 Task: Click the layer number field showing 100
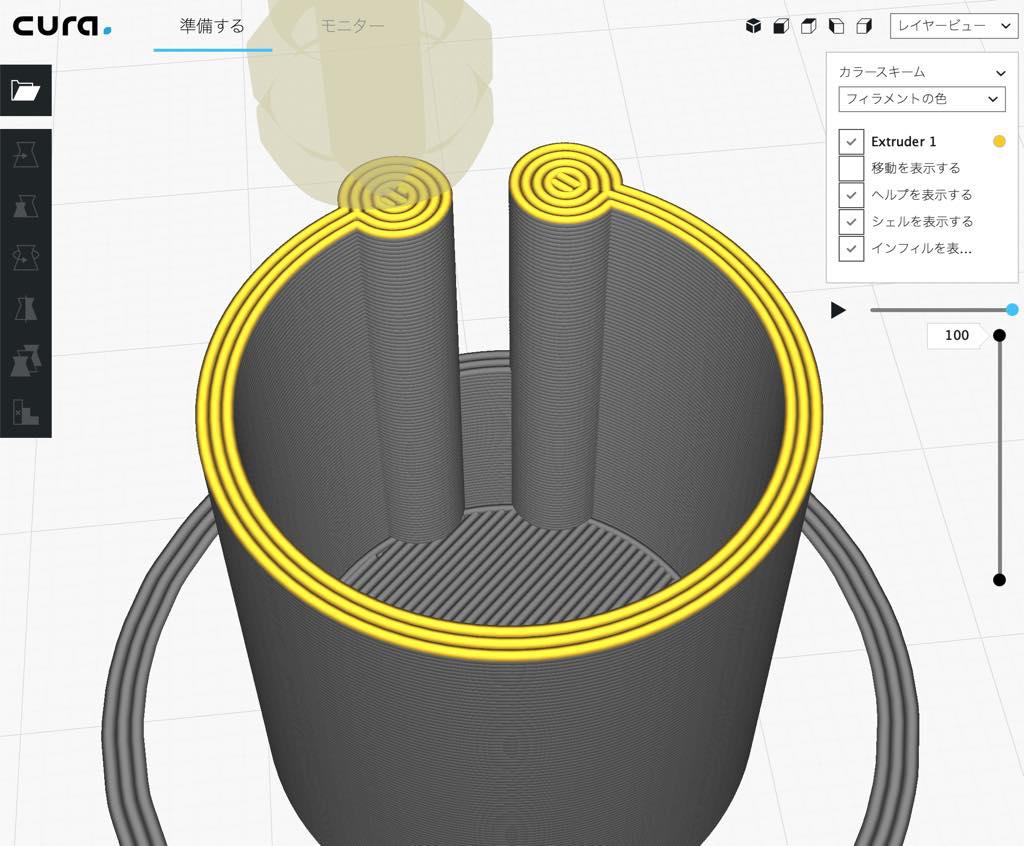tap(955, 335)
